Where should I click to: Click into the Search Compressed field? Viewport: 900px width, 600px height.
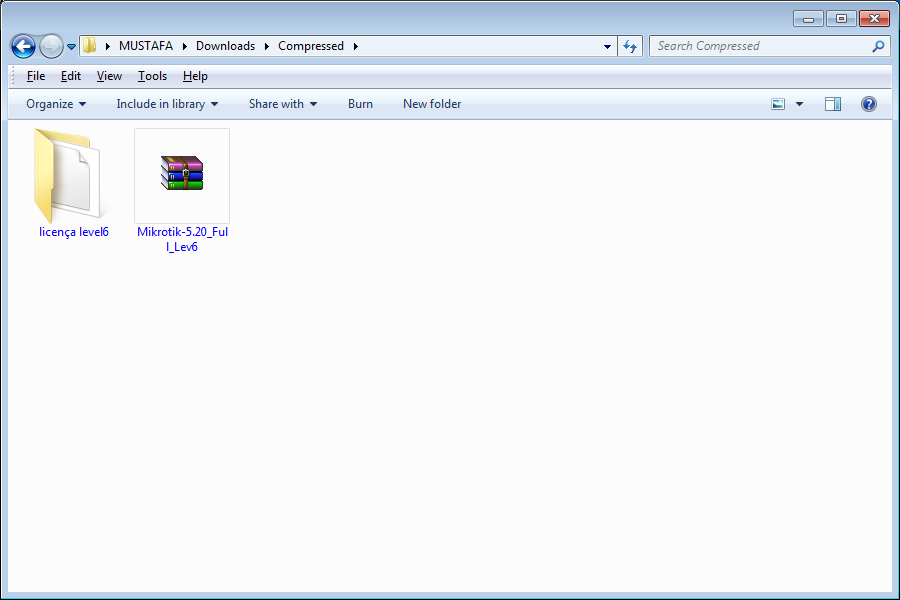[760, 46]
